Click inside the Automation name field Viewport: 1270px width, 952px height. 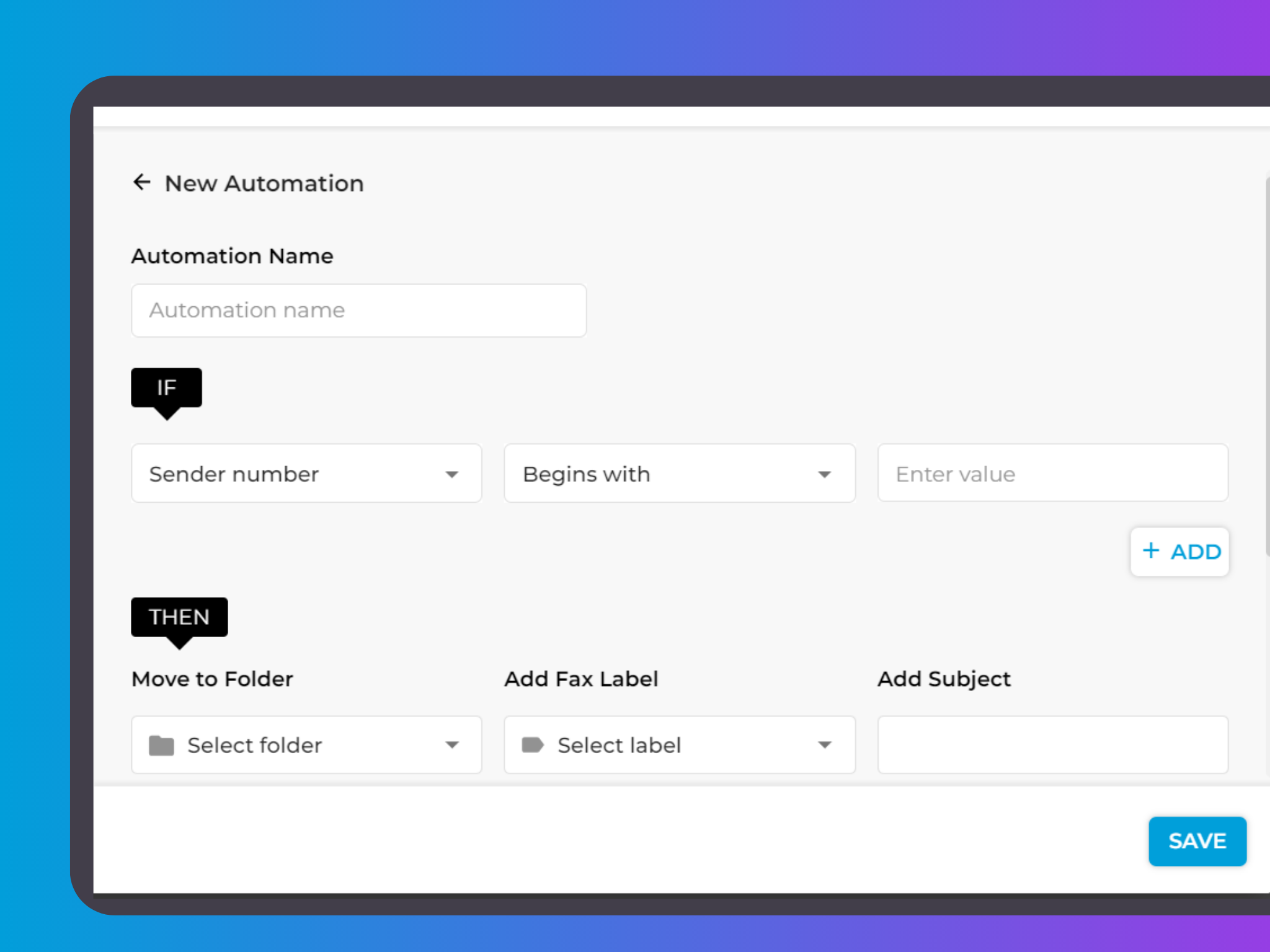tap(358, 310)
